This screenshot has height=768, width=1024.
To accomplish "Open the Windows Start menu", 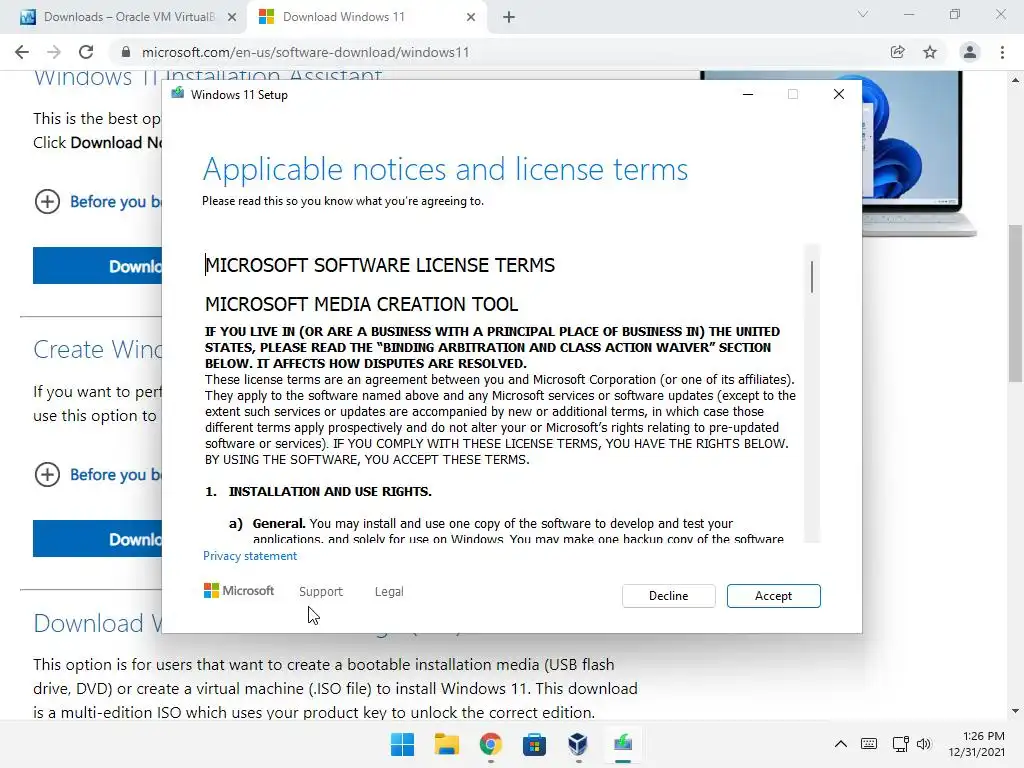I will (402, 744).
